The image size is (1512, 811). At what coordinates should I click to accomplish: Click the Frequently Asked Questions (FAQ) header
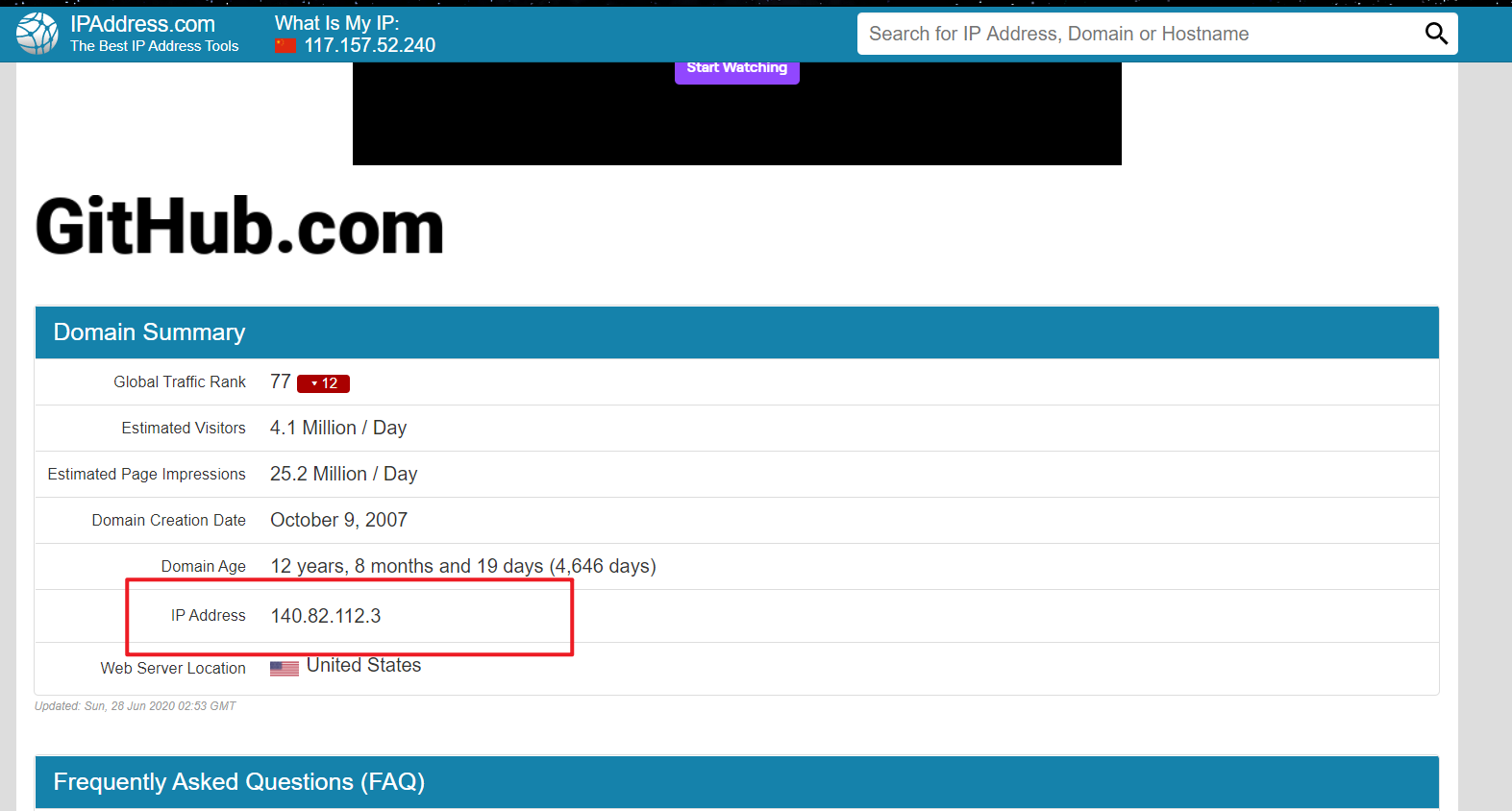pos(737,782)
